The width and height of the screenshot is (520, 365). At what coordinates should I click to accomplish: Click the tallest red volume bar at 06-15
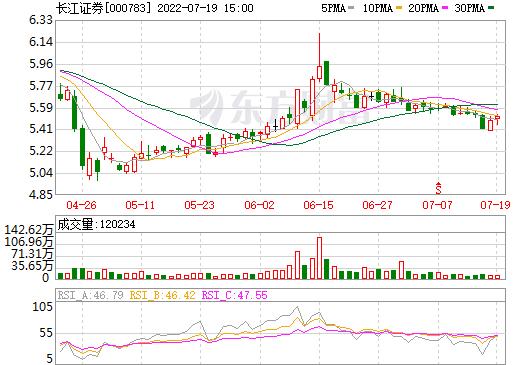pyautogui.click(x=319, y=258)
